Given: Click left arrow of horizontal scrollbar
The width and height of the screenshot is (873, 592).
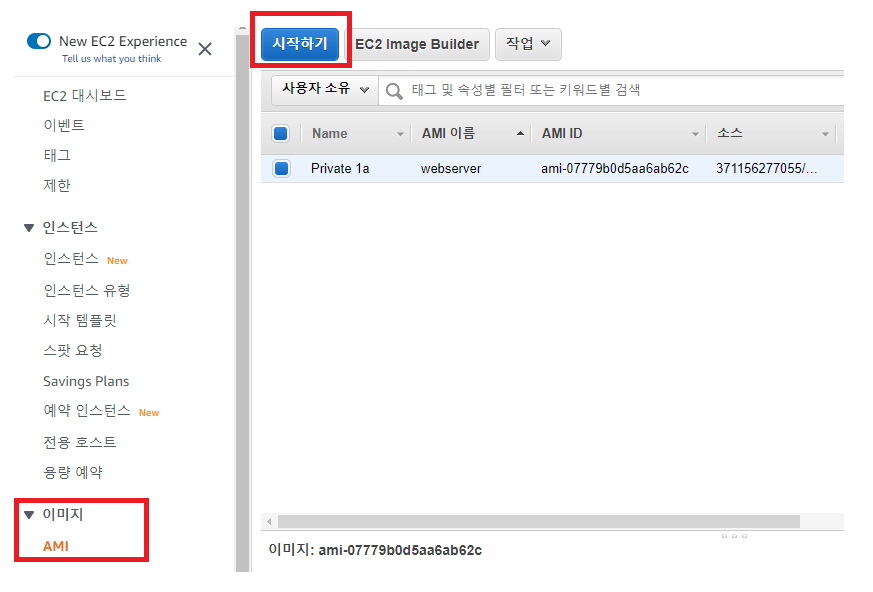Looking at the screenshot, I should 269,521.
